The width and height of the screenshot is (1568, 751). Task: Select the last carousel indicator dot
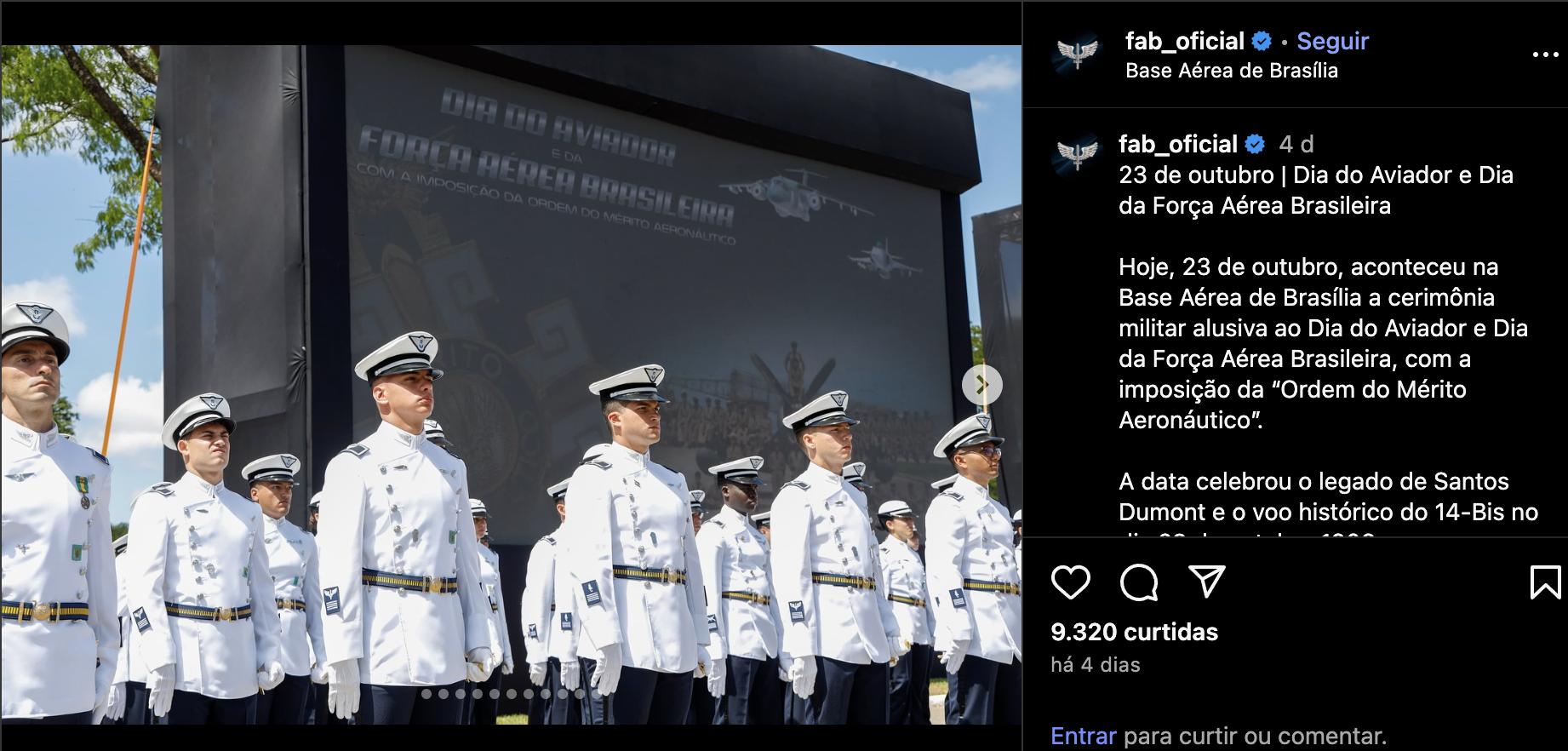597,694
